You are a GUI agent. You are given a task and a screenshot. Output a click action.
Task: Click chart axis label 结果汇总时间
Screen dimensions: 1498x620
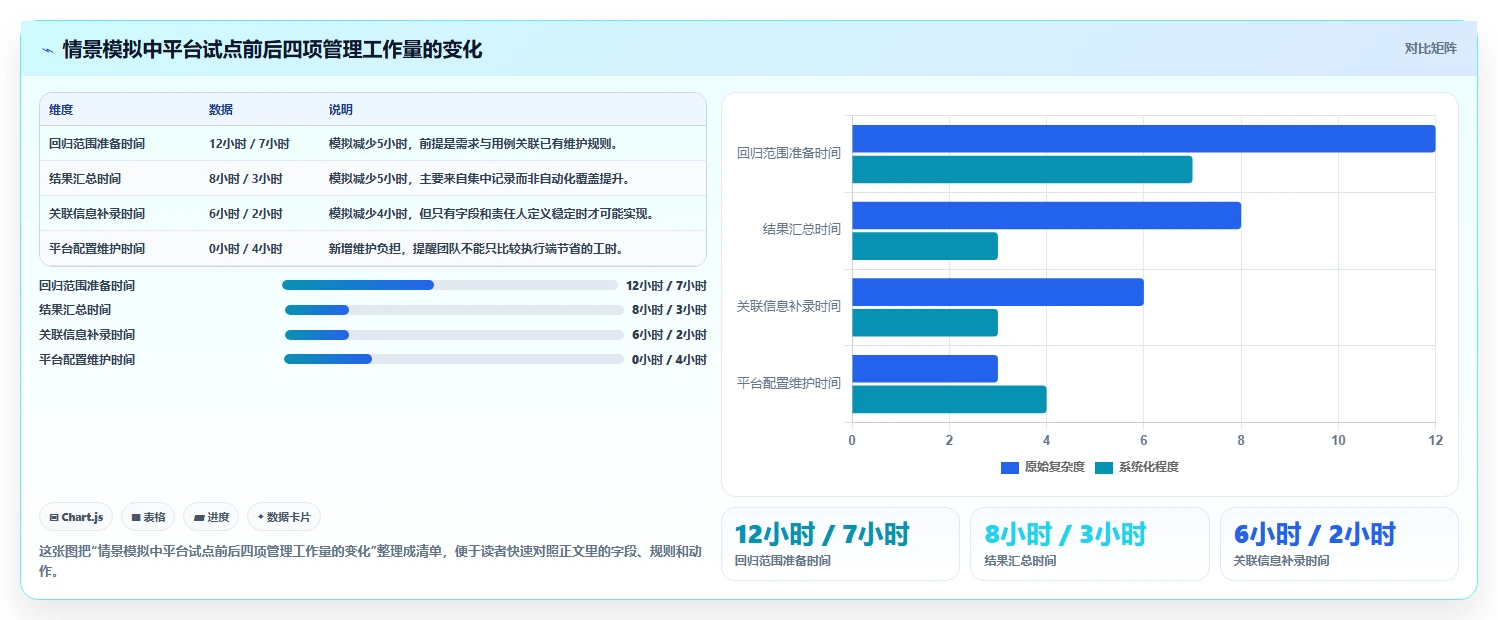[802, 229]
